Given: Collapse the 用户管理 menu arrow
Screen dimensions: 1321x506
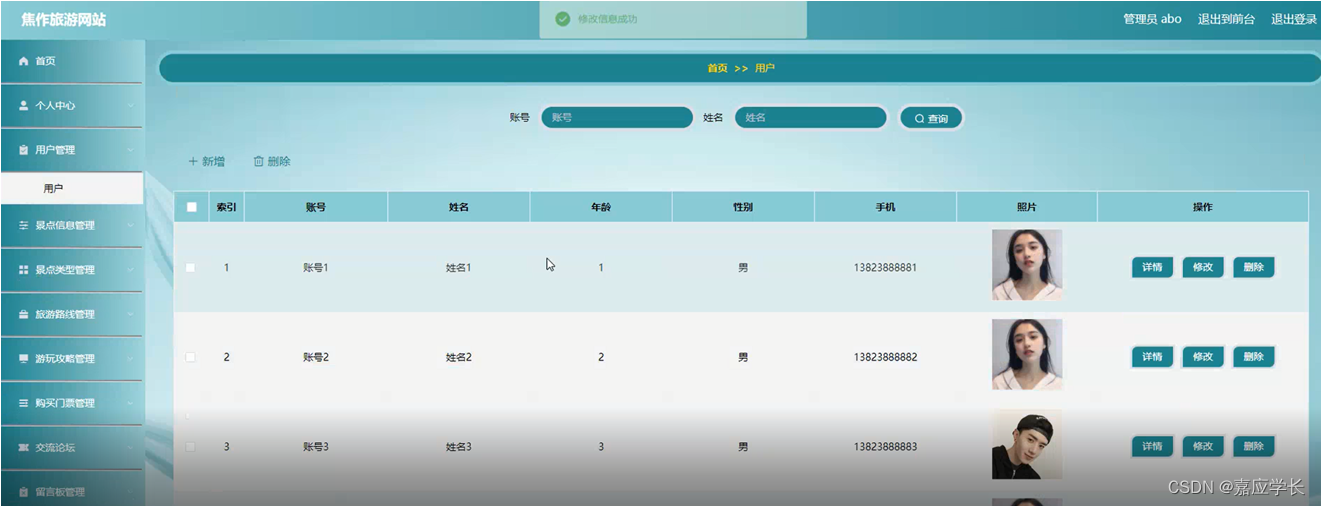Looking at the screenshot, I should [x=130, y=150].
